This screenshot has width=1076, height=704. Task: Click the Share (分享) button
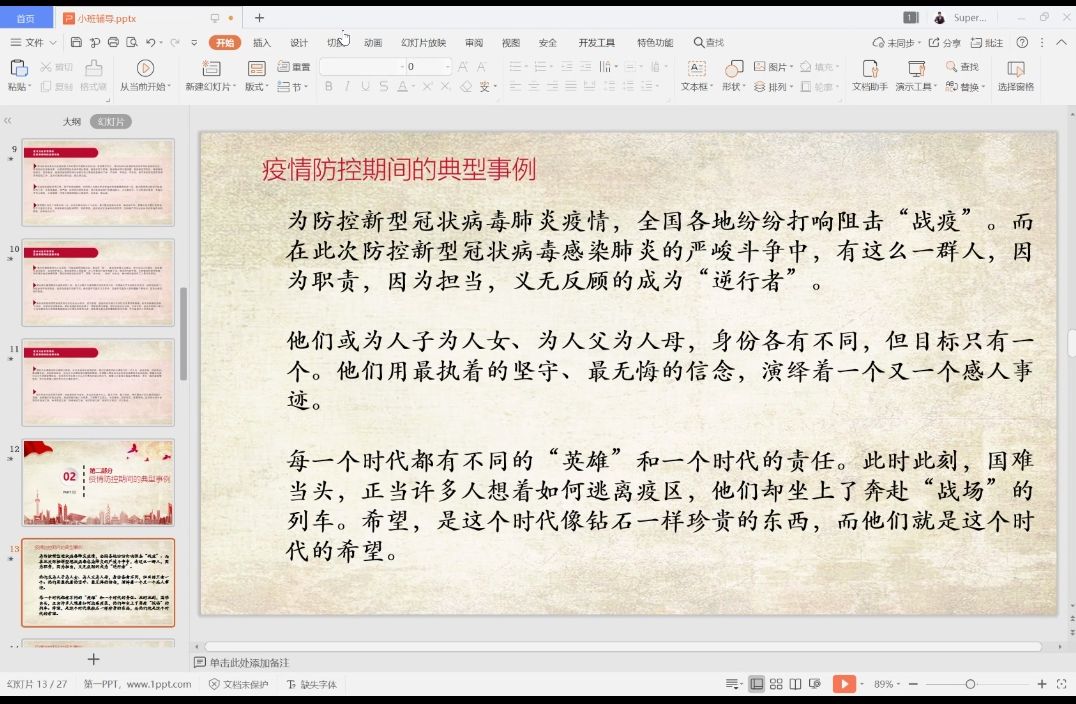pyautogui.click(x=945, y=43)
